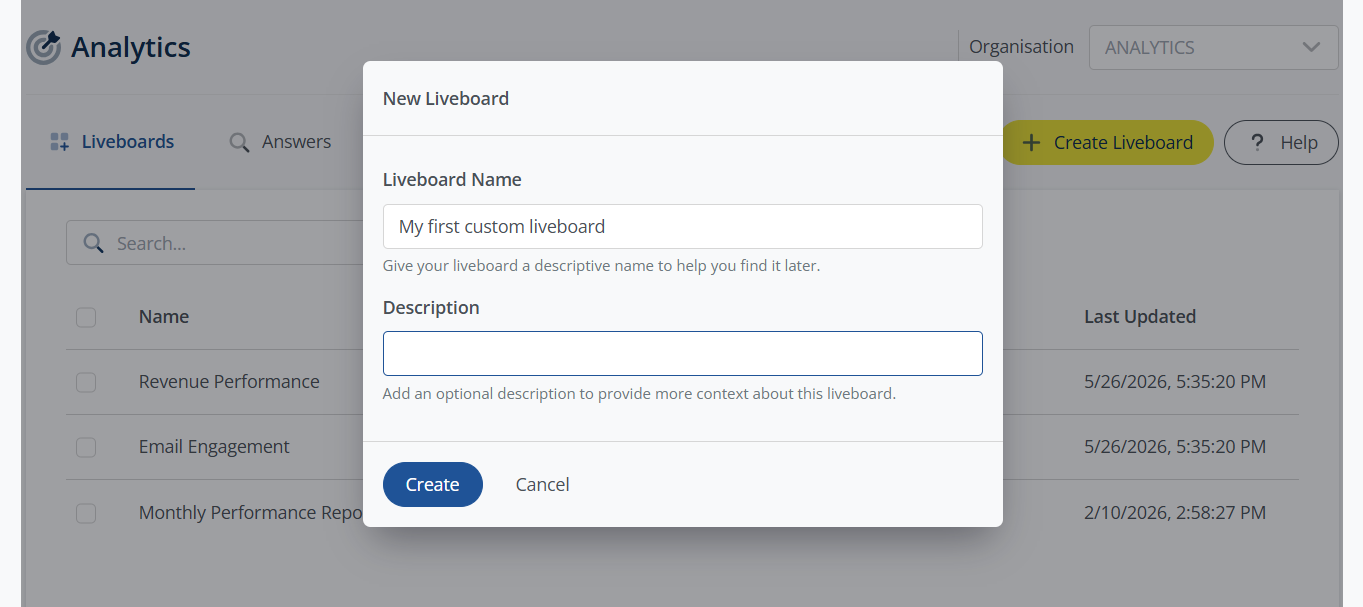Confirm with the Create button
Image resolution: width=1363 pixels, height=607 pixels.
pyautogui.click(x=433, y=484)
